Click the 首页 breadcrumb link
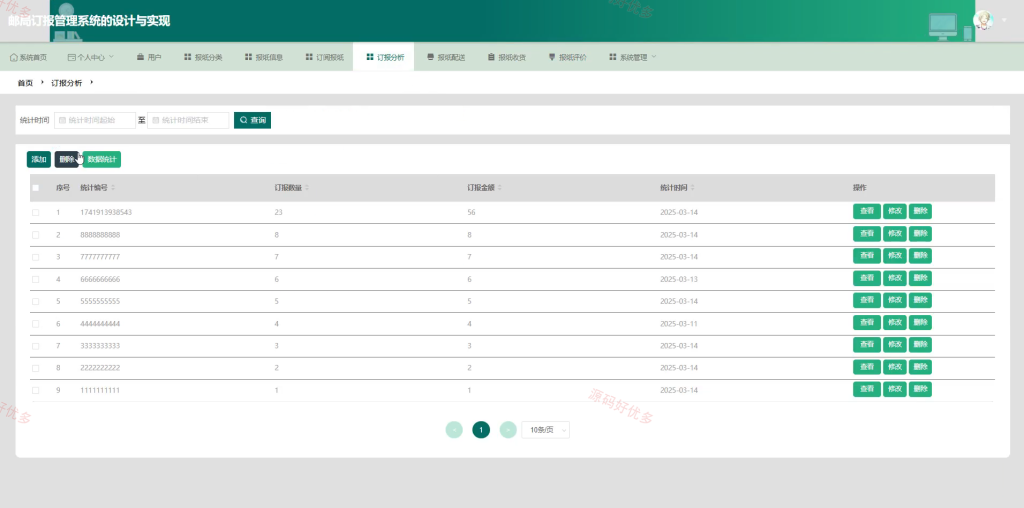Viewport: 1024px width, 508px height. click(25, 83)
